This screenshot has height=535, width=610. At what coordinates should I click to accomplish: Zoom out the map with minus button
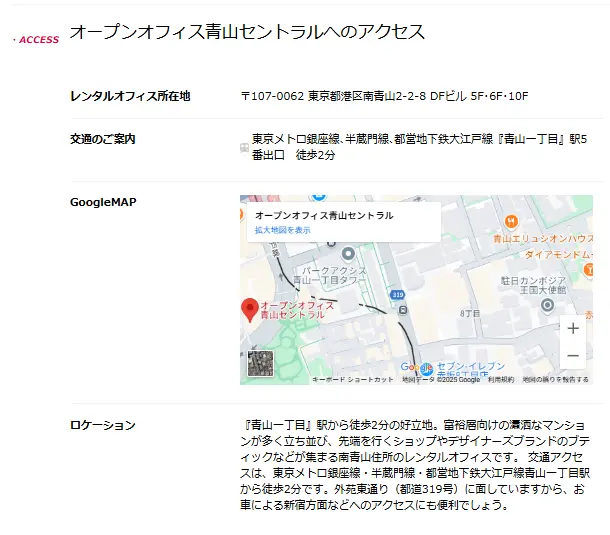coord(573,356)
